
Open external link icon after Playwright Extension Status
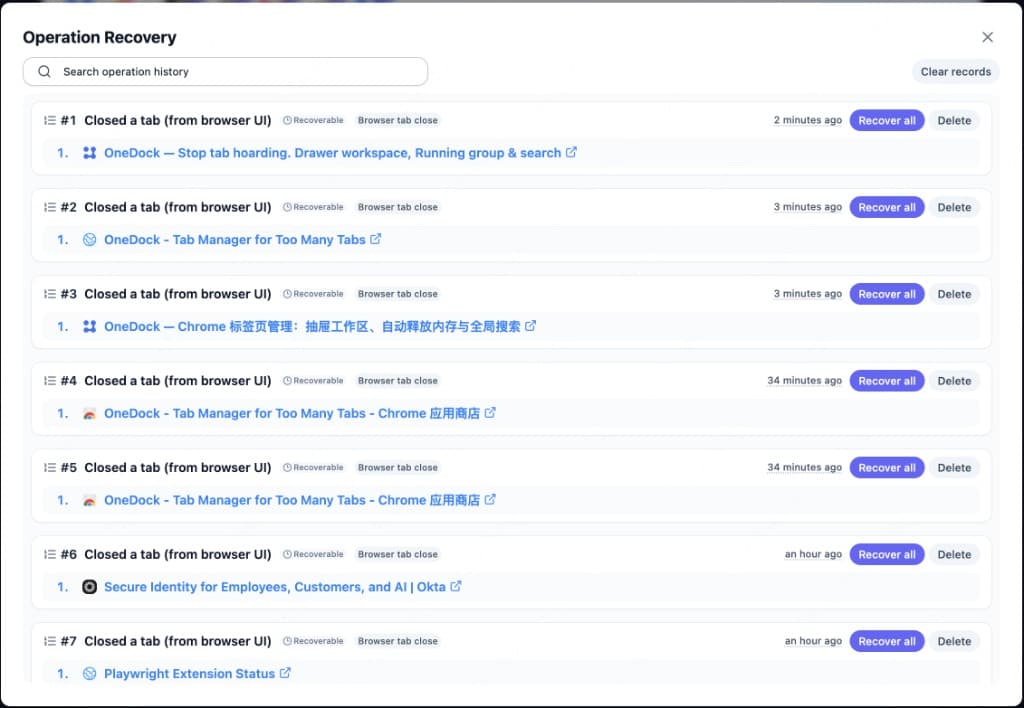(x=285, y=673)
